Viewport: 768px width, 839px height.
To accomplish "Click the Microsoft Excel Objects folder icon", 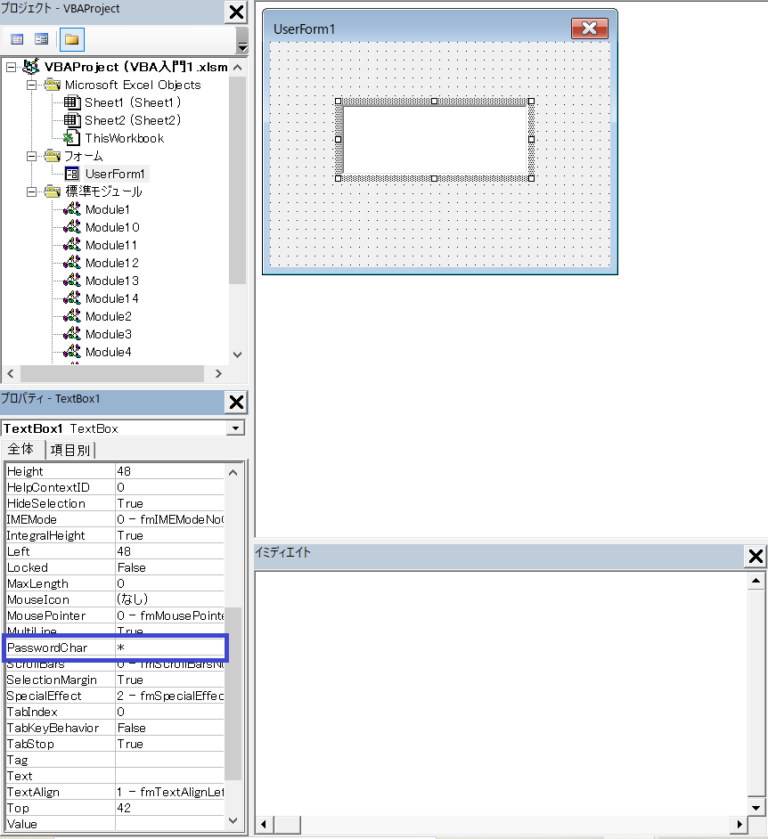I will [52, 85].
